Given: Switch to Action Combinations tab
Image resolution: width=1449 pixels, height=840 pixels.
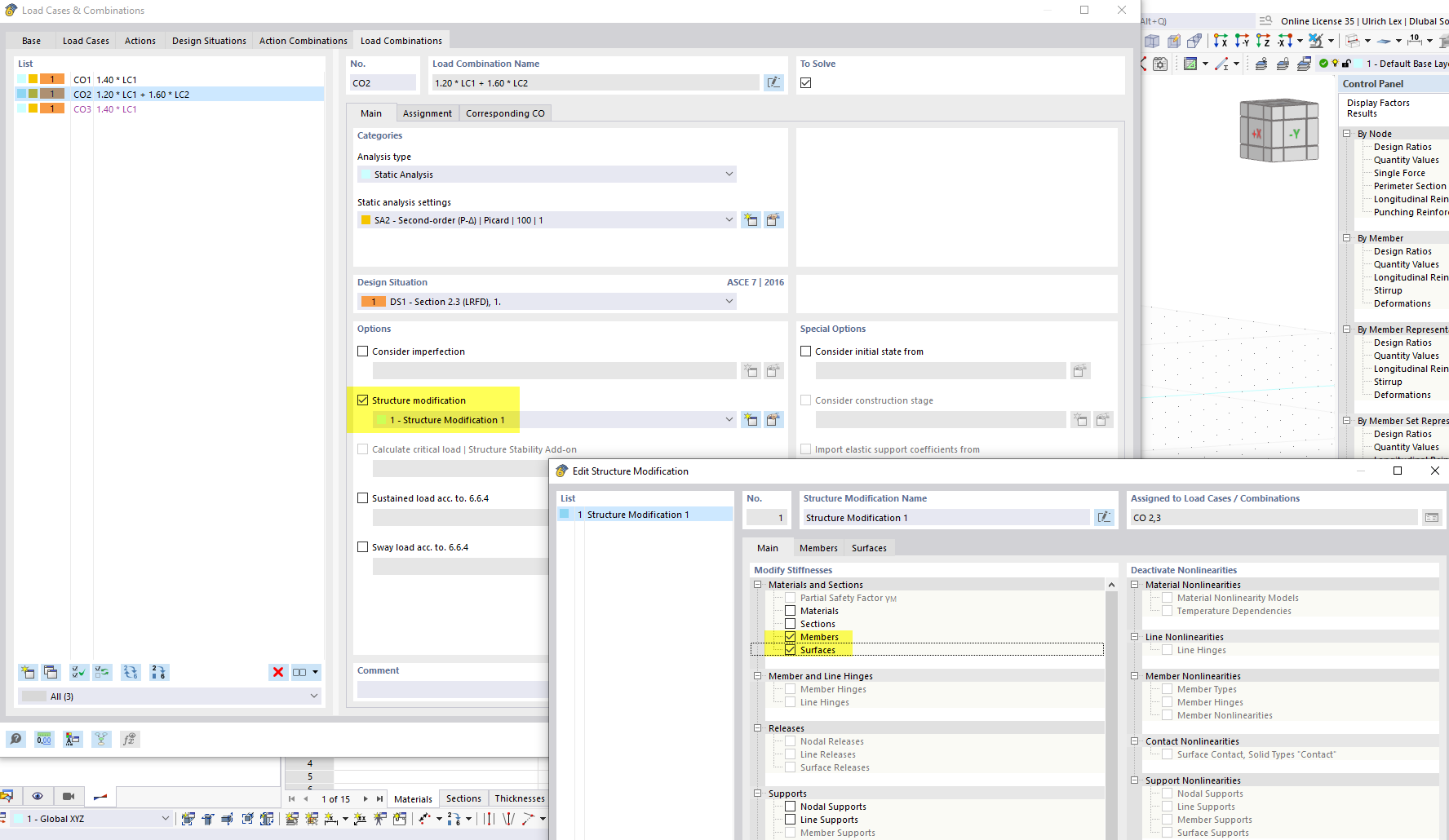Looking at the screenshot, I should [x=303, y=41].
